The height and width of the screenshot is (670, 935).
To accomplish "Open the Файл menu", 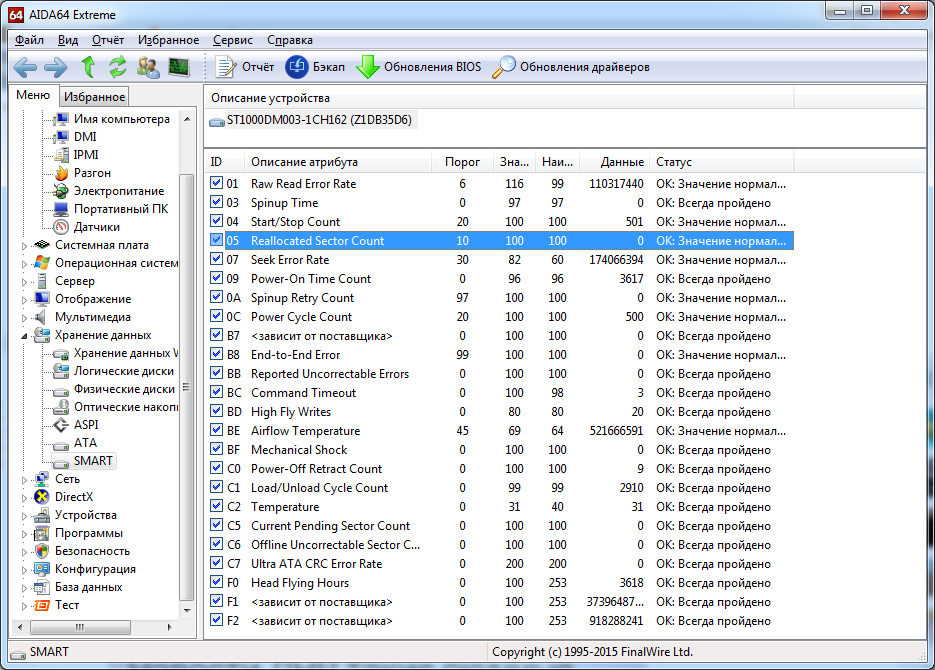I will pyautogui.click(x=29, y=40).
